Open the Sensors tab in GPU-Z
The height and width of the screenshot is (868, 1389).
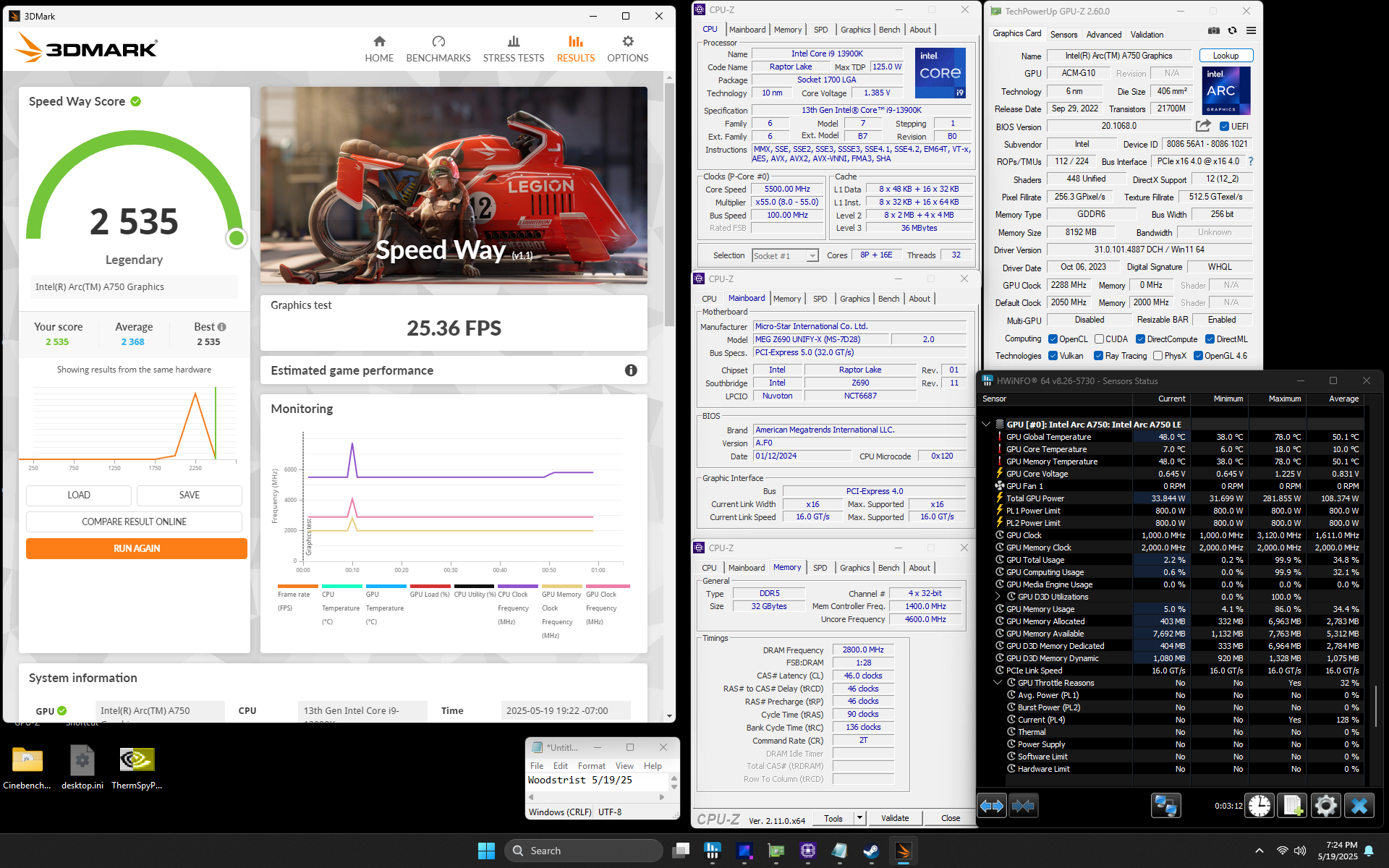point(1063,34)
